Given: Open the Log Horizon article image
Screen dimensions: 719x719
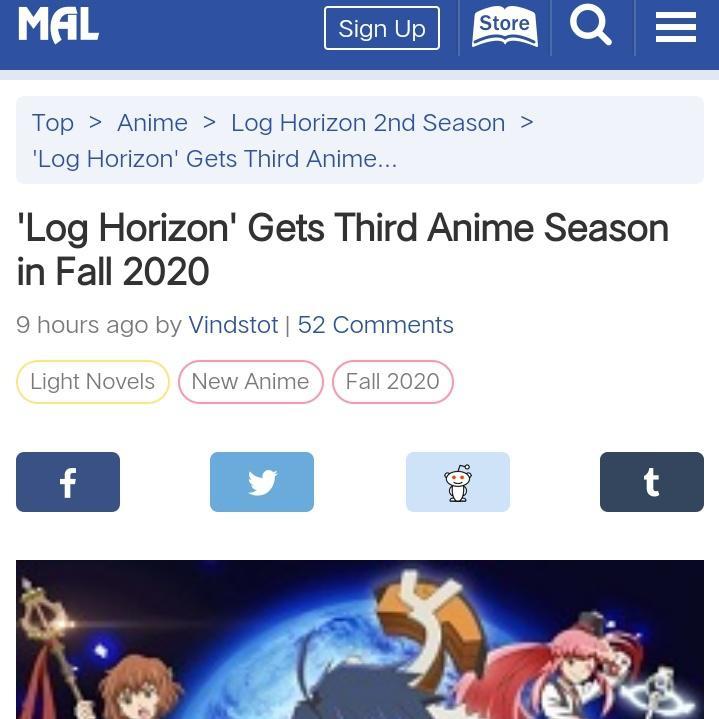Looking at the screenshot, I should tap(360, 639).
